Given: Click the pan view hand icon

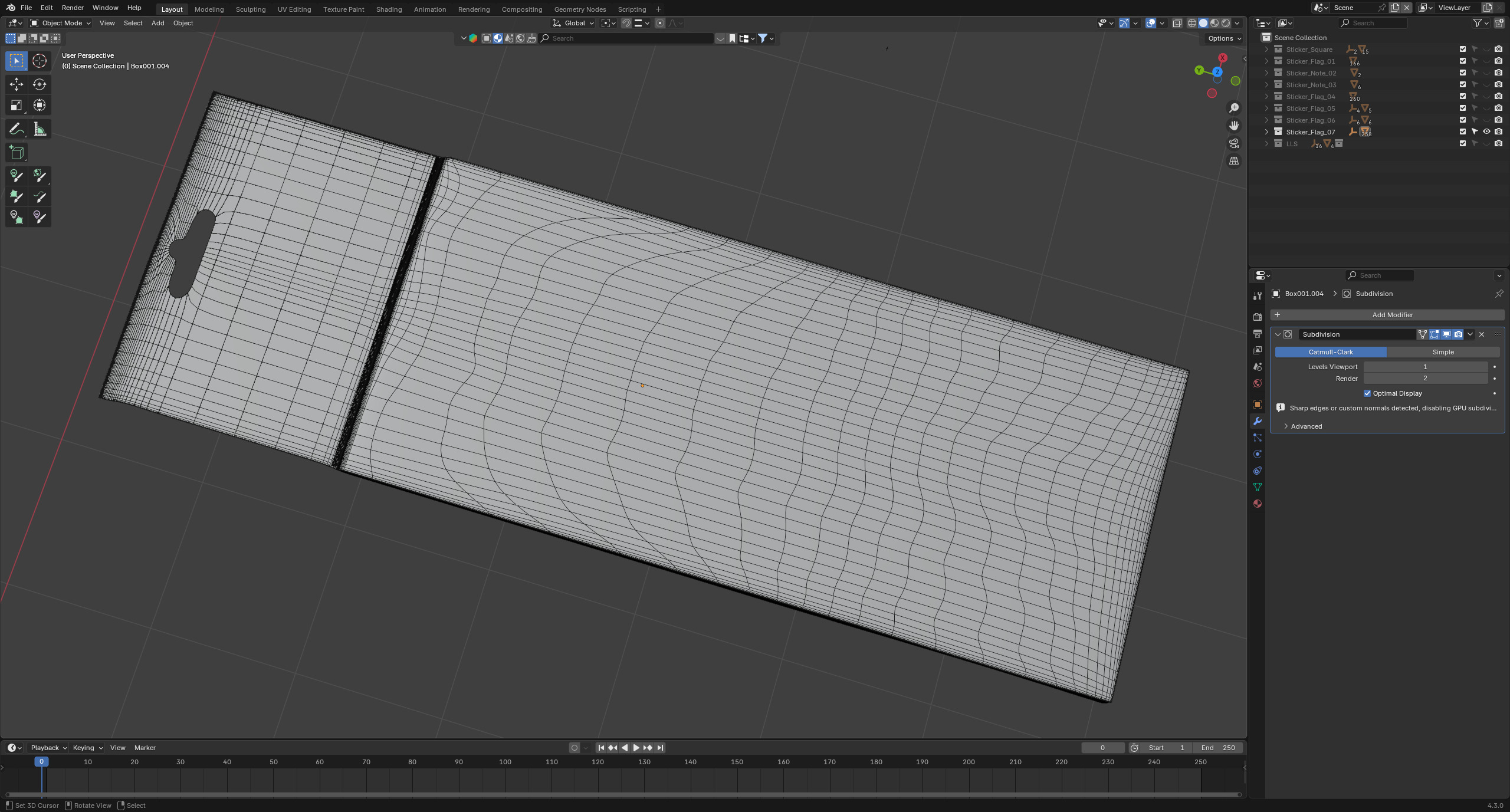Looking at the screenshot, I should pos(1234,126).
